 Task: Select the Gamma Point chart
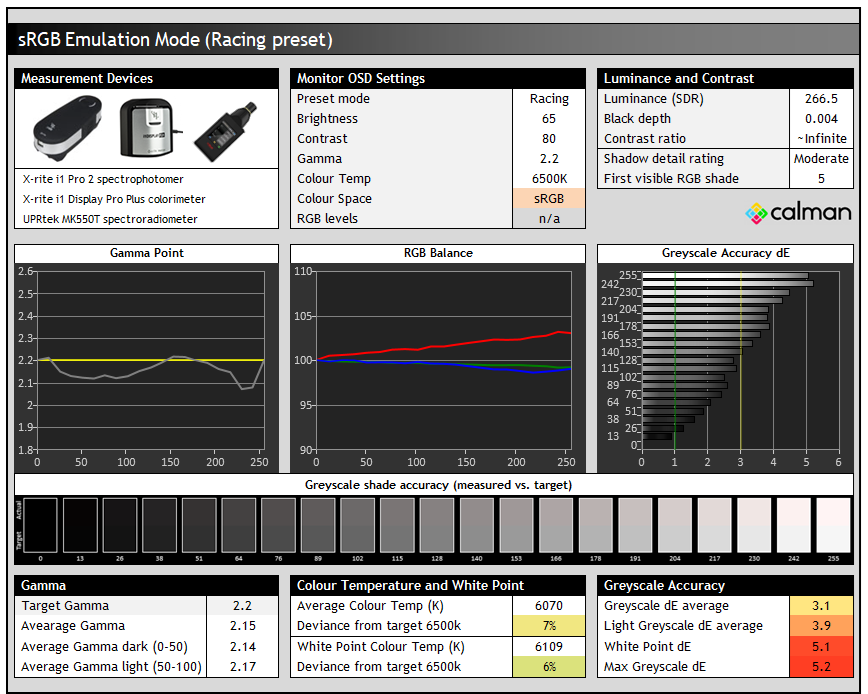146,360
